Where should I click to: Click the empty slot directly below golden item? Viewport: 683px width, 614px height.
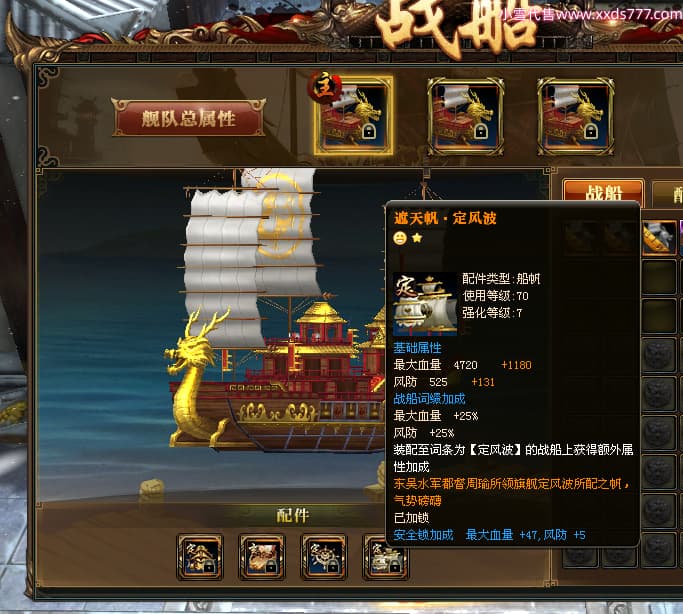coord(659,277)
